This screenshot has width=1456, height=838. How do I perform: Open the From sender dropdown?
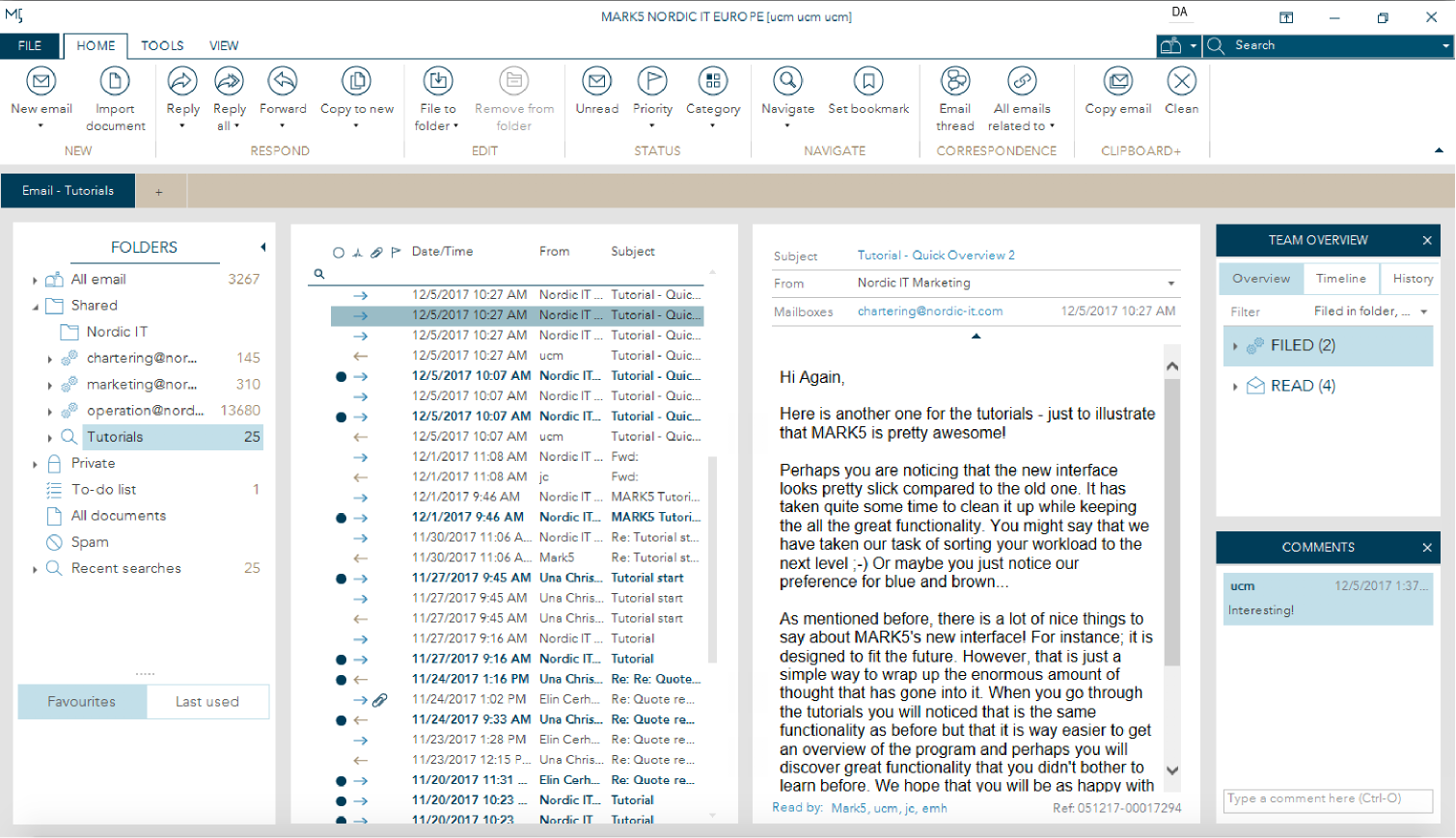point(1171,284)
